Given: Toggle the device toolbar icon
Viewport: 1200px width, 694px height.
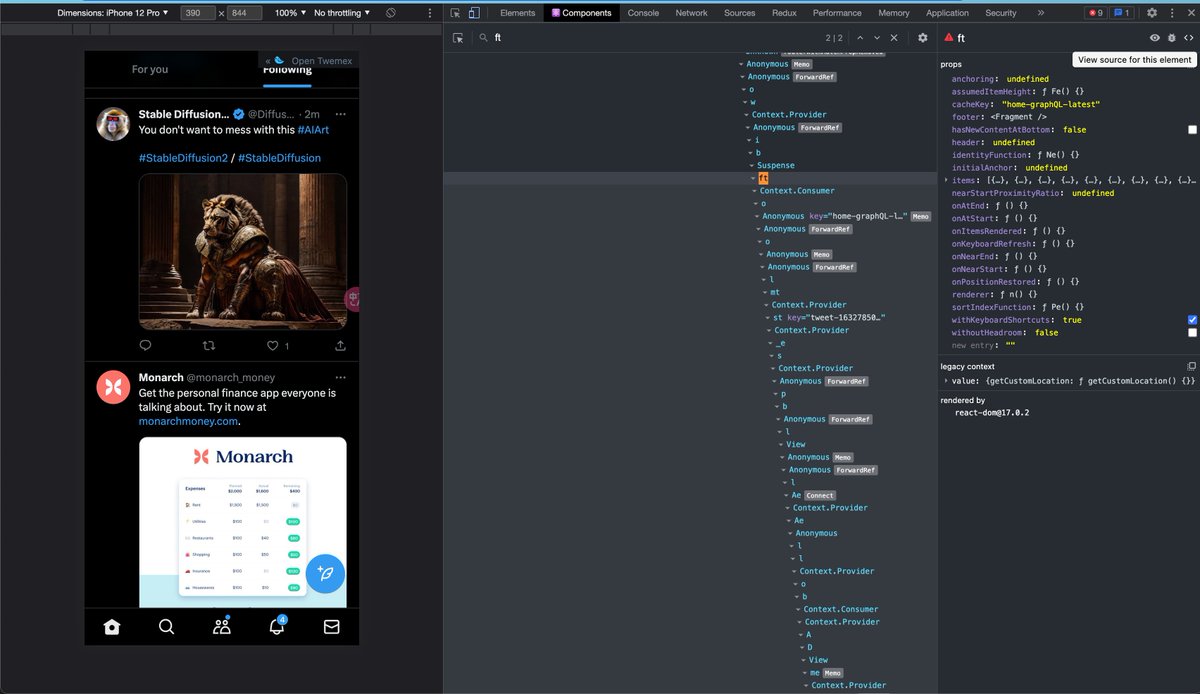Looking at the screenshot, I should [x=474, y=13].
